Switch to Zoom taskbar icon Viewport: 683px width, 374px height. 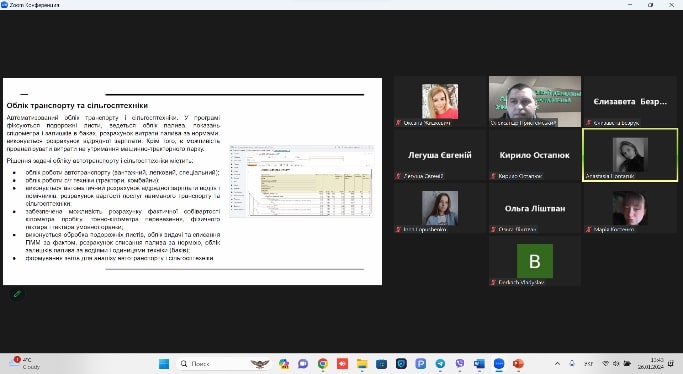[499, 364]
